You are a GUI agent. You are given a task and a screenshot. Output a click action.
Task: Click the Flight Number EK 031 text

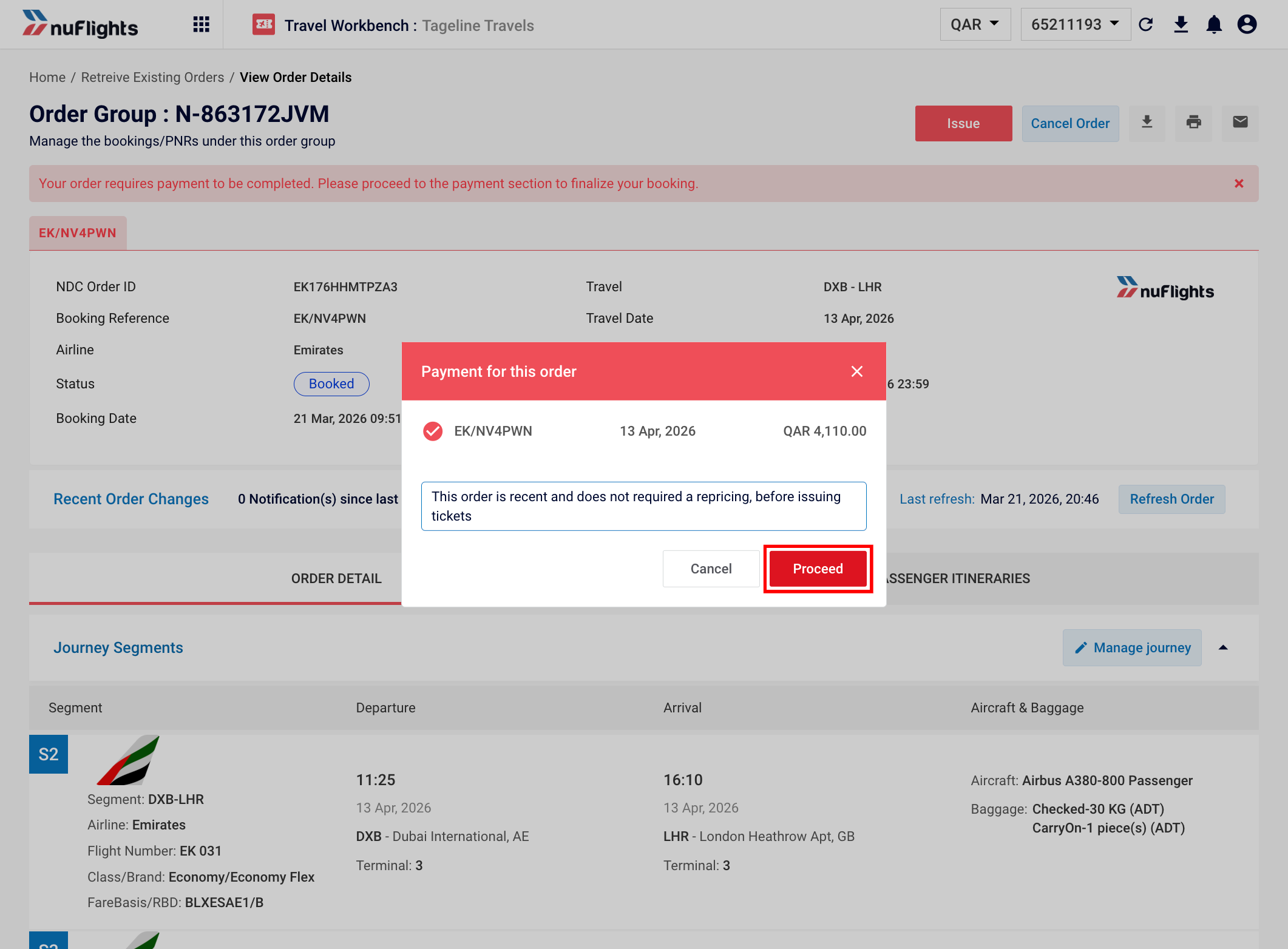(154, 851)
